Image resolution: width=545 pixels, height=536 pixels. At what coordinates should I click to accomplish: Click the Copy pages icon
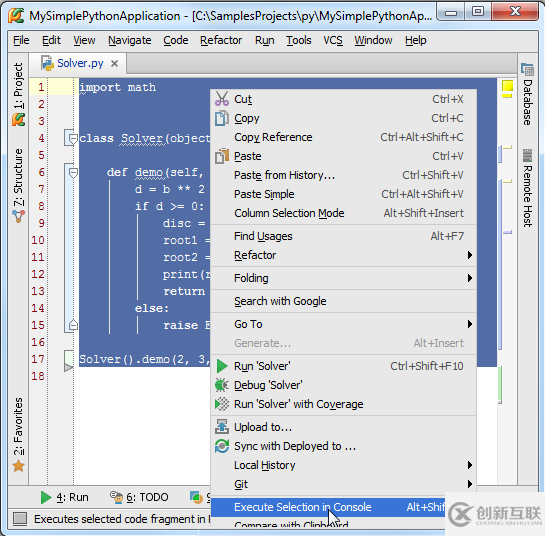point(221,118)
